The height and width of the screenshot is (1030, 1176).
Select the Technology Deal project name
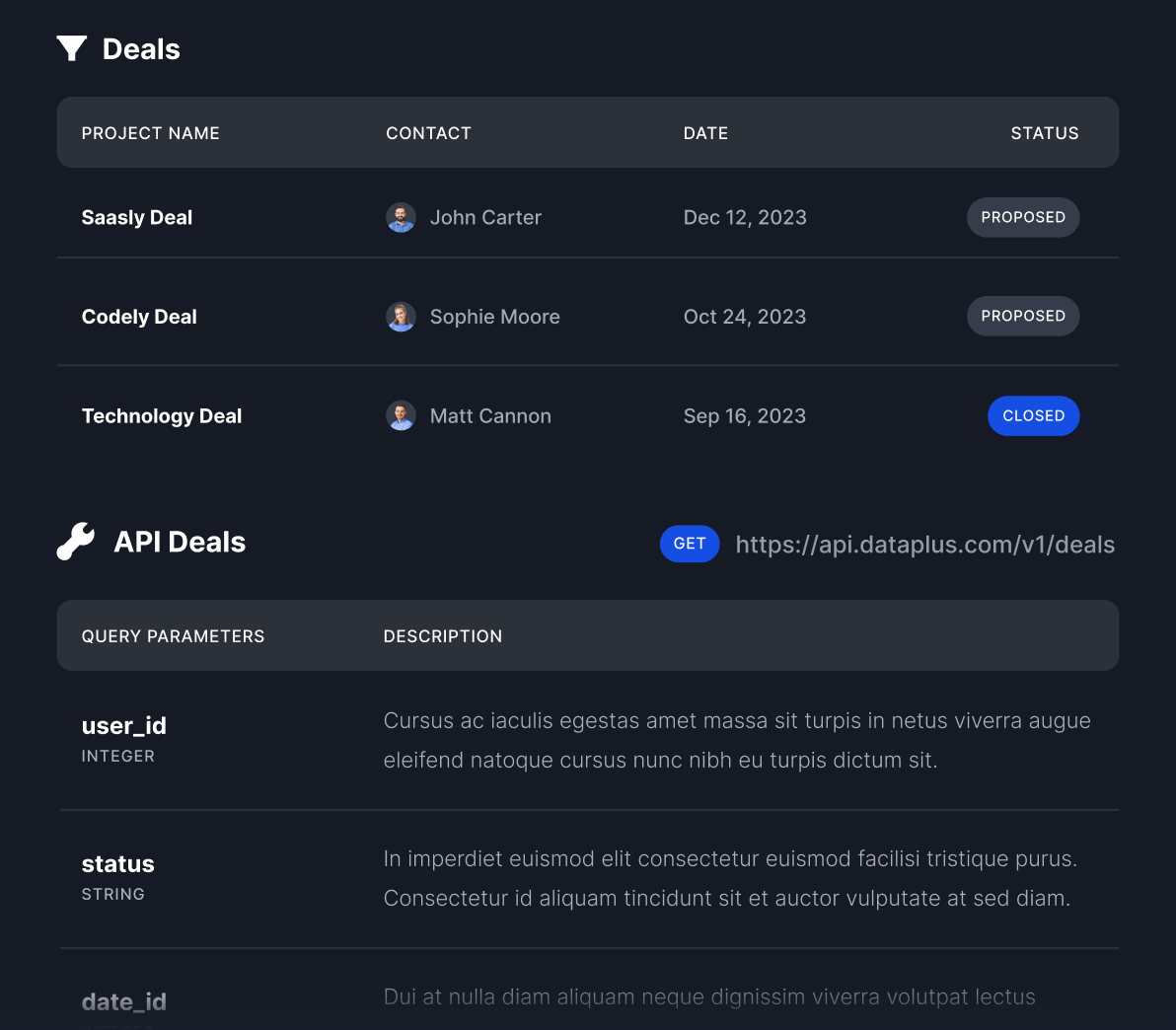(x=161, y=415)
